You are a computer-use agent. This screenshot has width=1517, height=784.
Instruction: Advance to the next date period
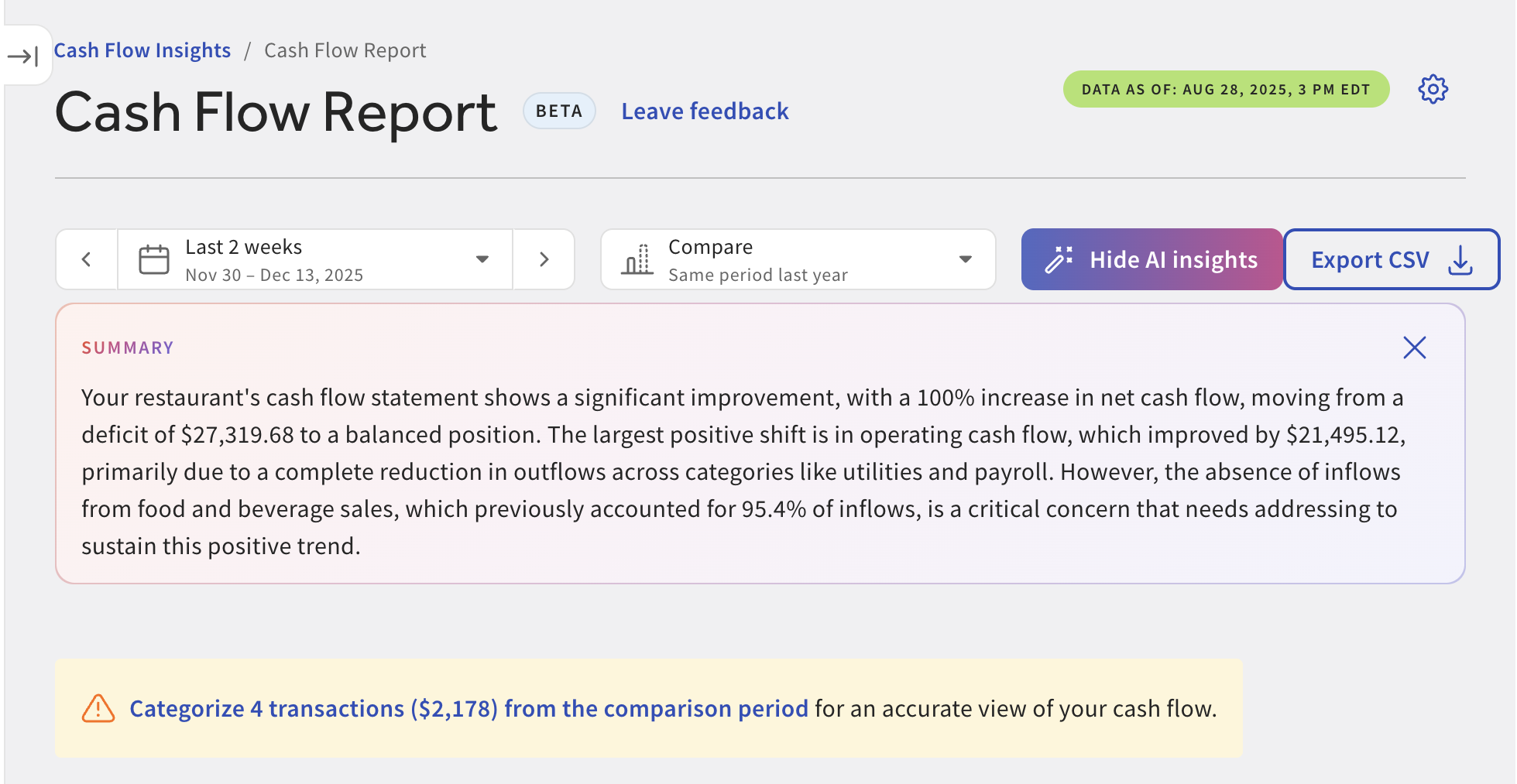544,259
